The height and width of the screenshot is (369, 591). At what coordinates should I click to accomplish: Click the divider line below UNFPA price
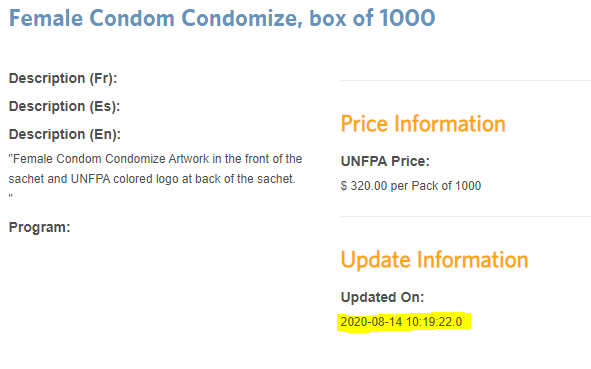(x=466, y=217)
